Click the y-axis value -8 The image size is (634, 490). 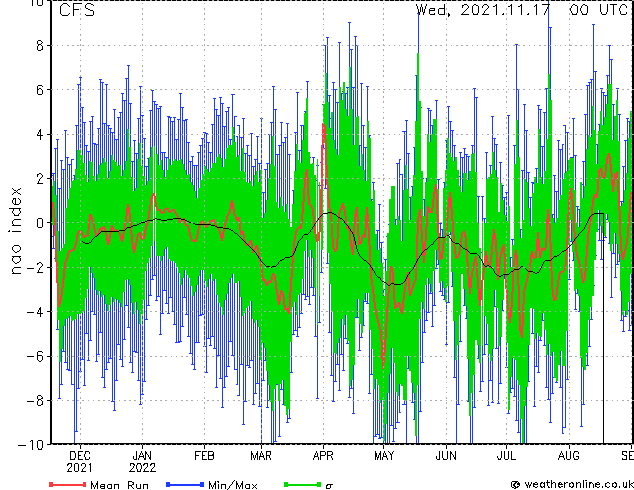point(35,401)
